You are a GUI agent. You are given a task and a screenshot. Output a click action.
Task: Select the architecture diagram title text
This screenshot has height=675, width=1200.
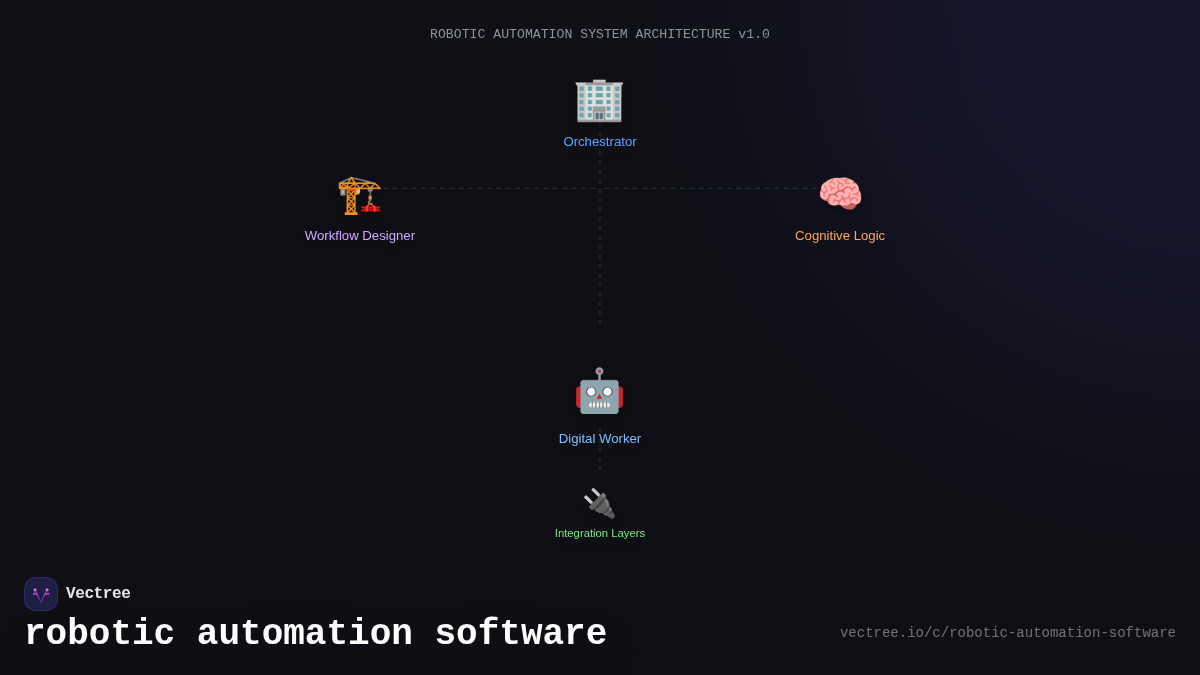(x=599, y=33)
